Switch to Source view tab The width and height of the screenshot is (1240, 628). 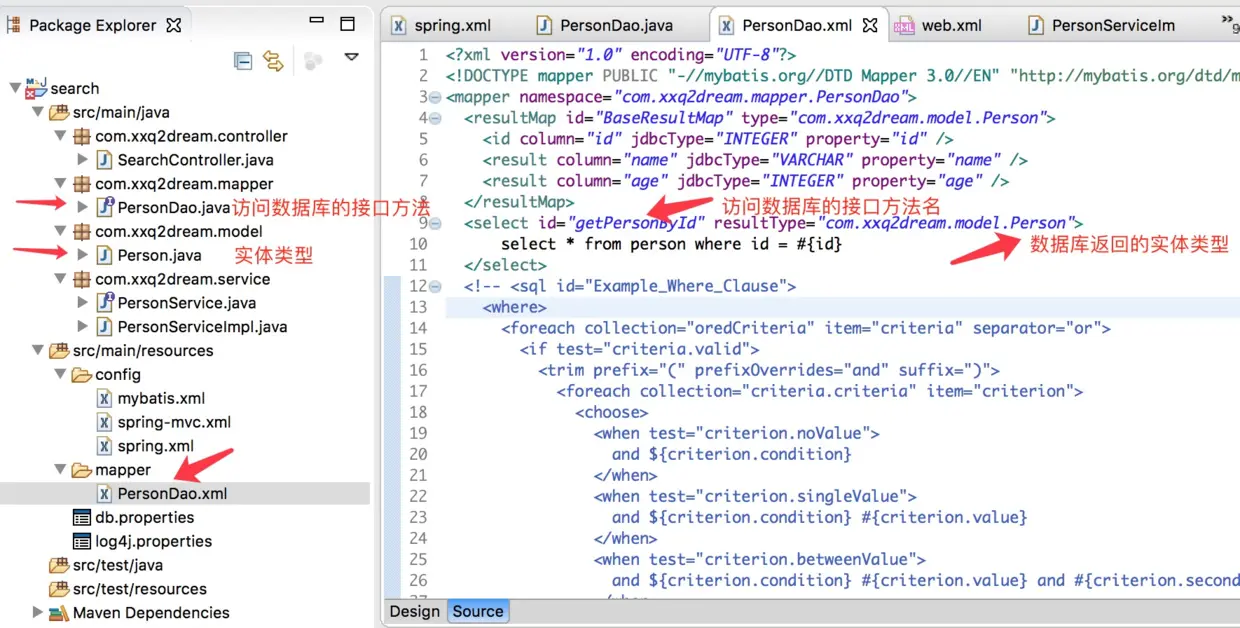[477, 611]
